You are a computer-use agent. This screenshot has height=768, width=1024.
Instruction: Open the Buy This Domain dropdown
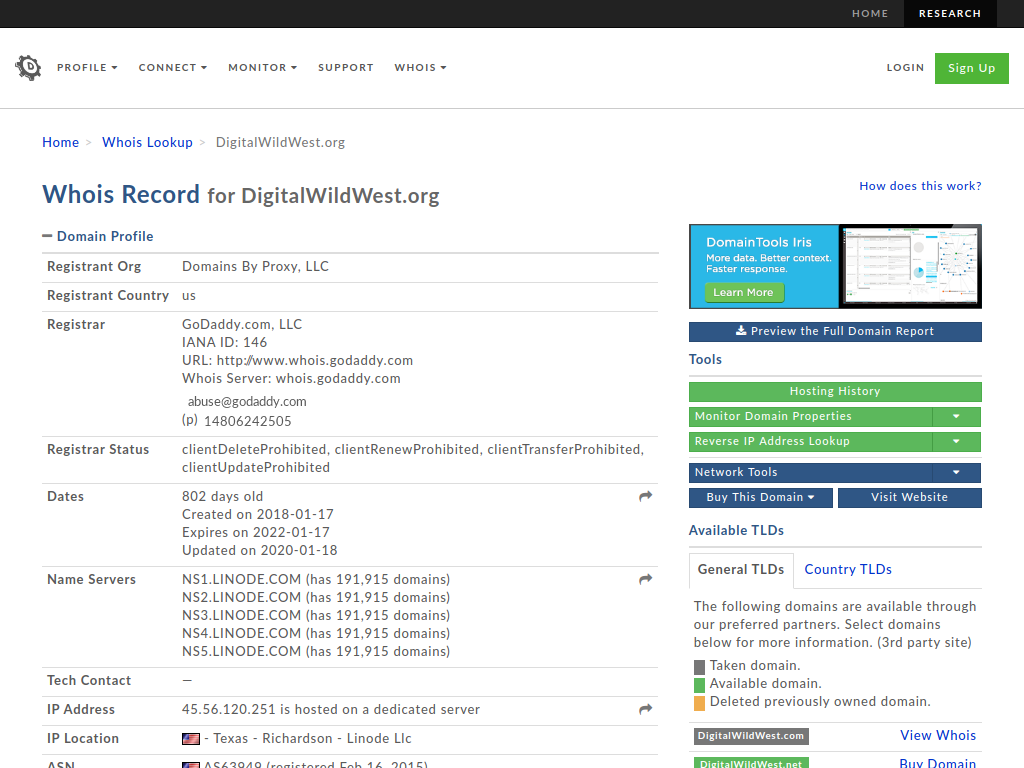(x=761, y=498)
